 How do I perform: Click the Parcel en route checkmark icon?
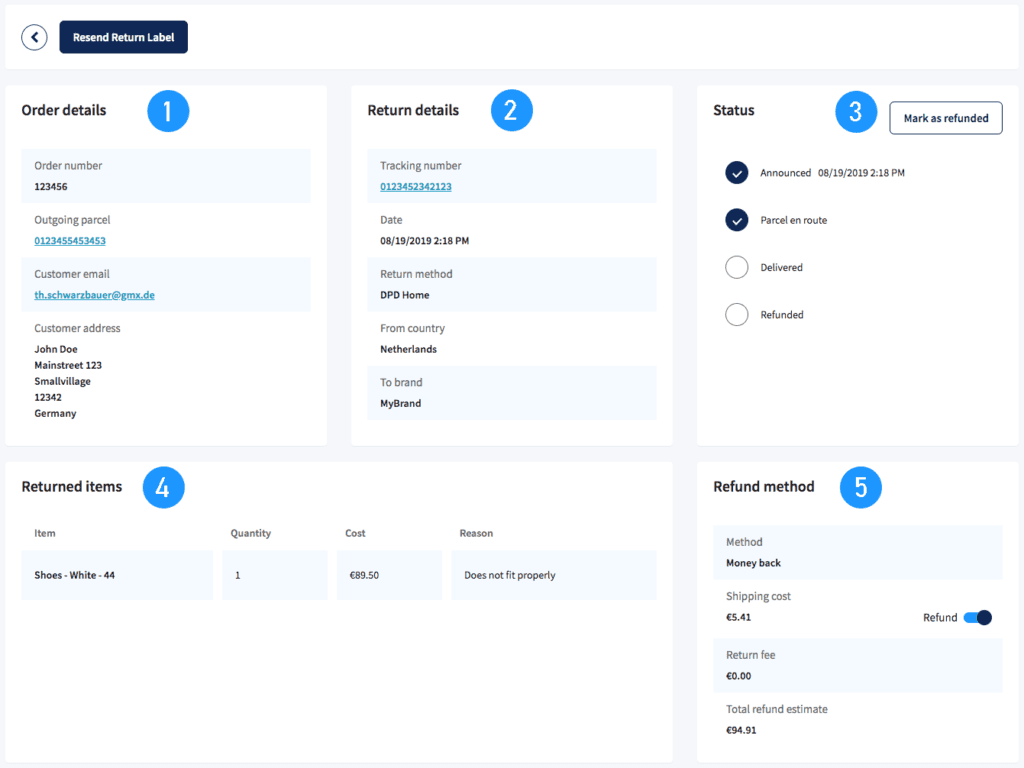point(736,220)
